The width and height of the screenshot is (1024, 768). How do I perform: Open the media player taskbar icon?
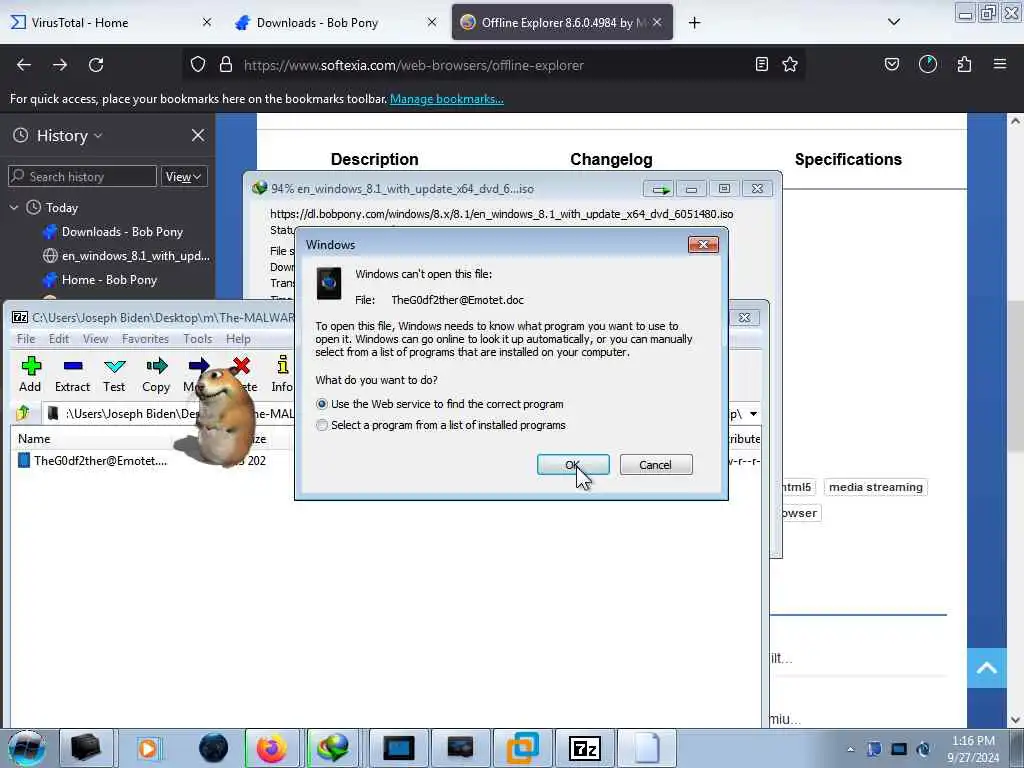tap(148, 748)
